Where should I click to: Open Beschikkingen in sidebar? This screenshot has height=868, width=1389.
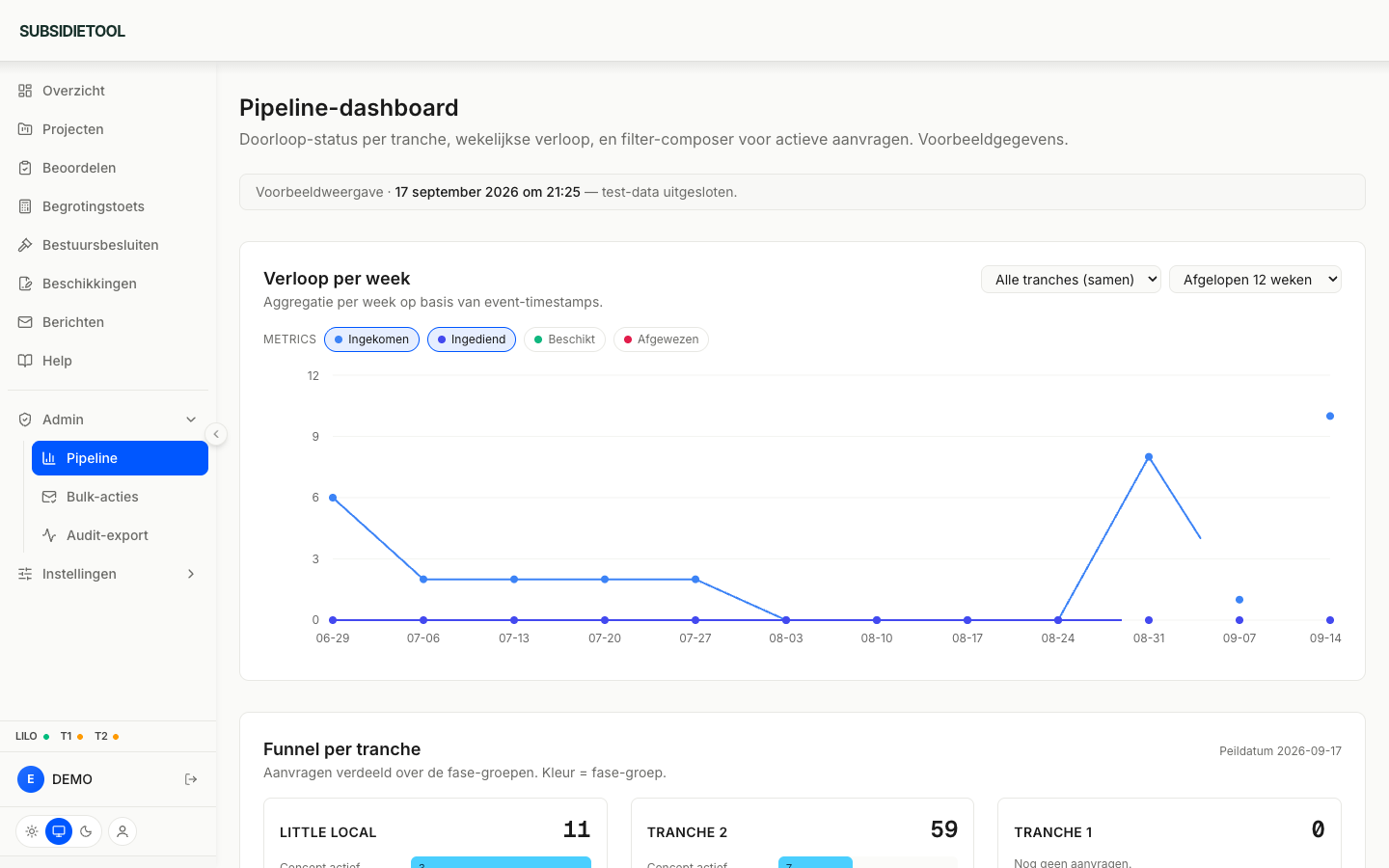(x=108, y=284)
